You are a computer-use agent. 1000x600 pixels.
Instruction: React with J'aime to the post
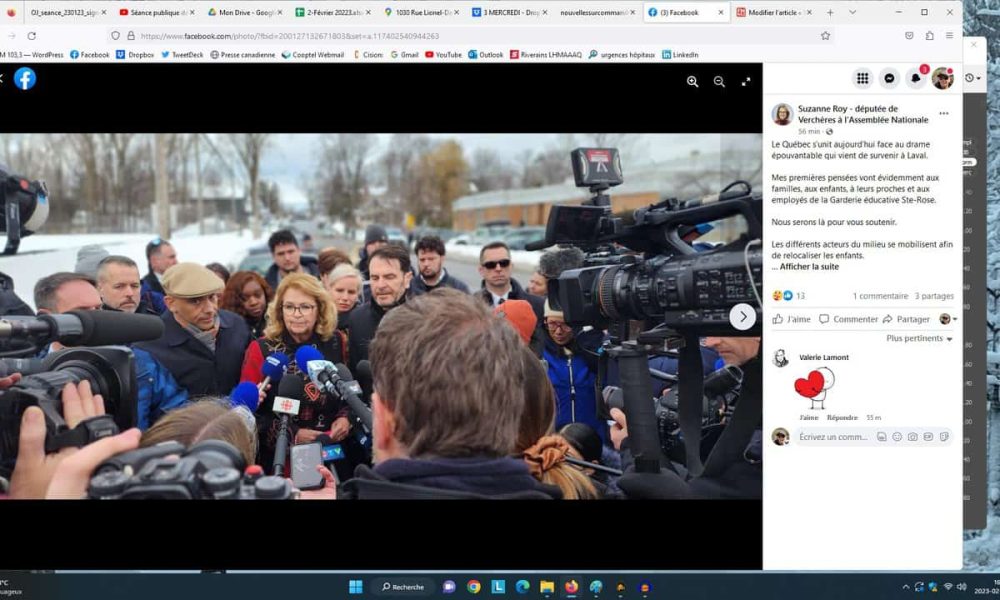[x=790, y=319]
